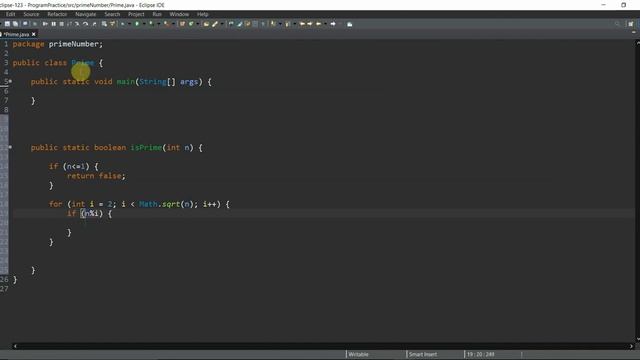Screen dimensions: 640x360
Task: Click the 'isPrime' method name in code
Action: pos(146,147)
